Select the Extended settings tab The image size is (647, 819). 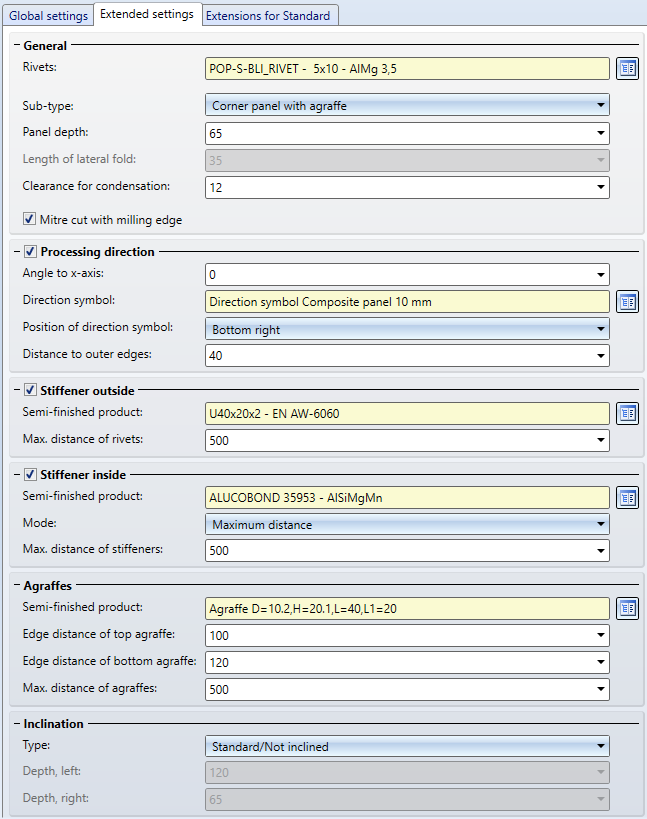(x=146, y=14)
